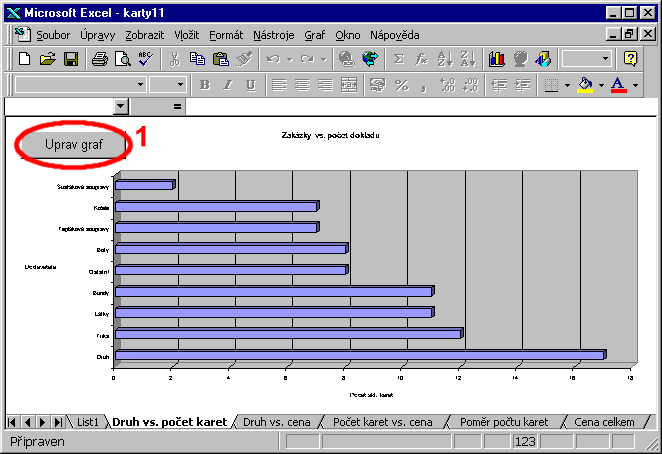Expand the zoom percentage dropdown

point(603,59)
